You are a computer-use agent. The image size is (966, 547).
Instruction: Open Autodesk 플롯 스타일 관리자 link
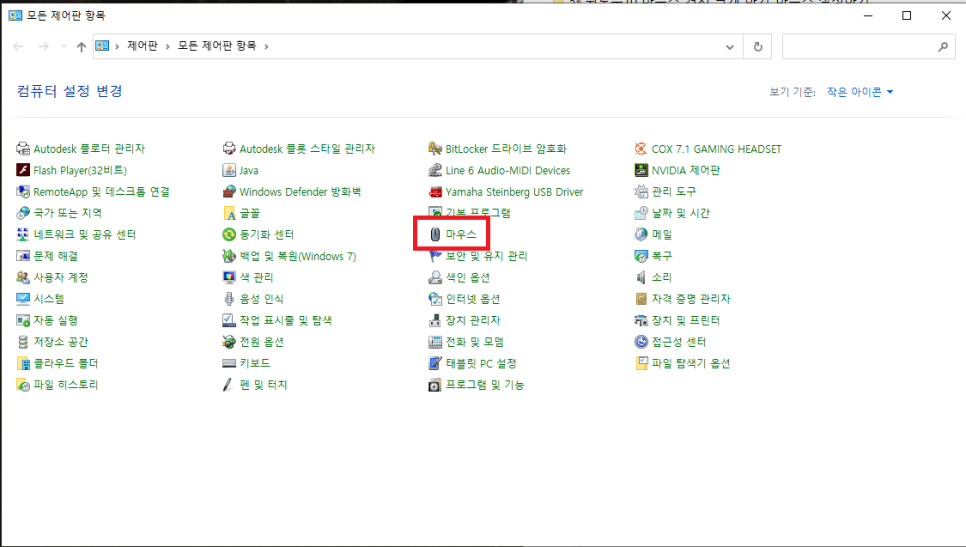point(307,148)
